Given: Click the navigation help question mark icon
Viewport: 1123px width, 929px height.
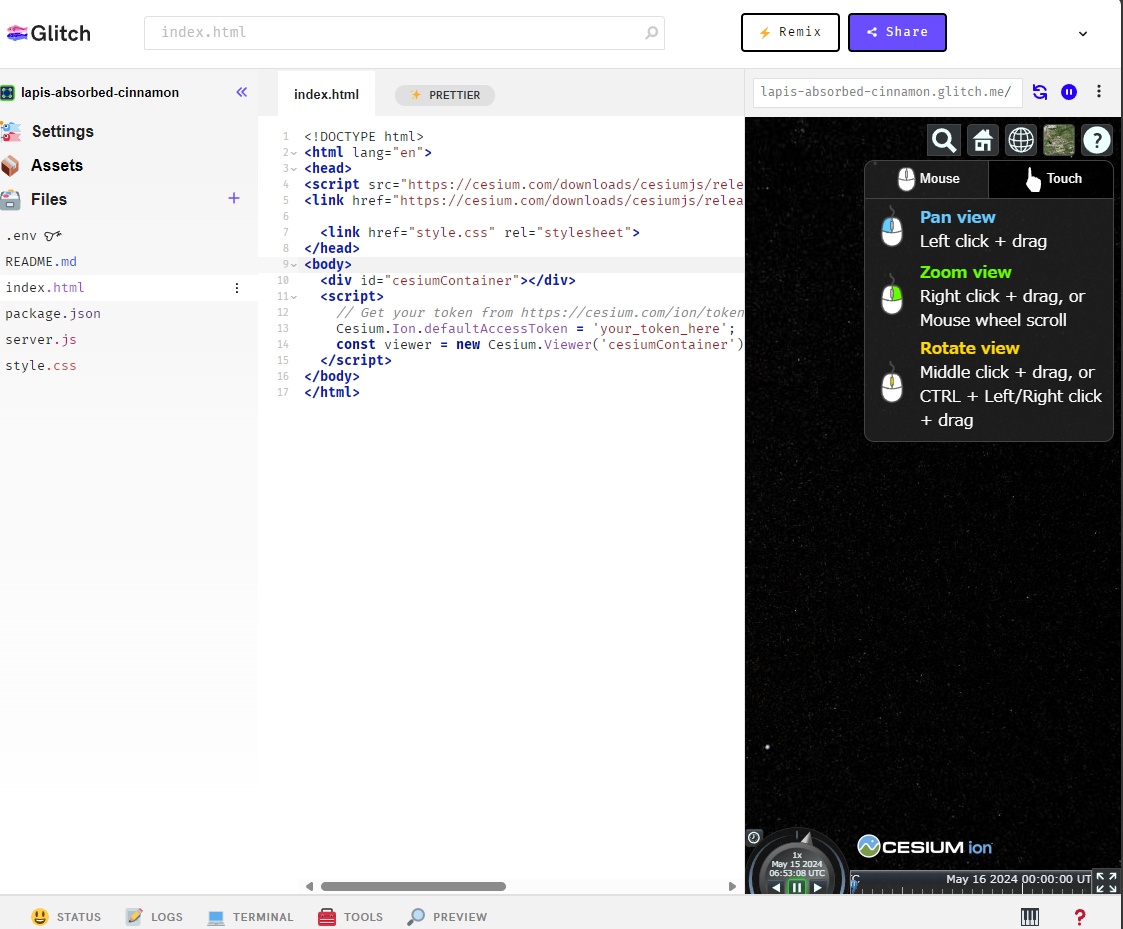Looking at the screenshot, I should 1097,140.
